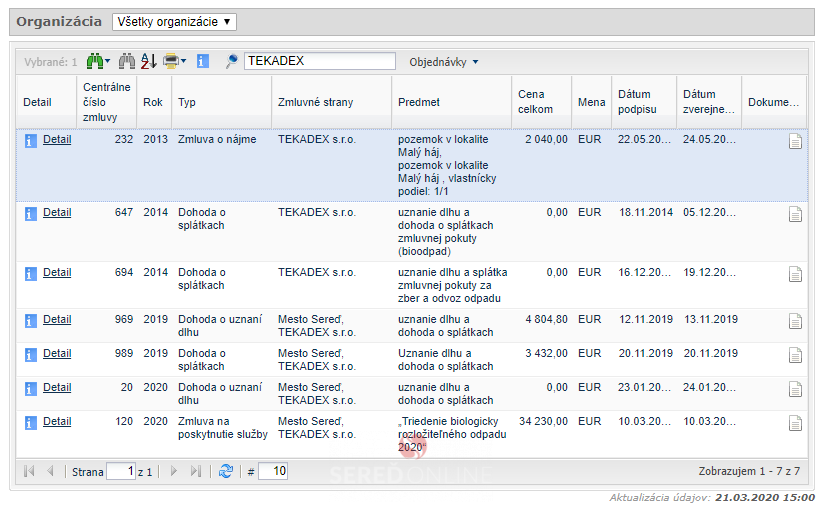
Task: Open info icon for contract 120
Action: click(31, 423)
